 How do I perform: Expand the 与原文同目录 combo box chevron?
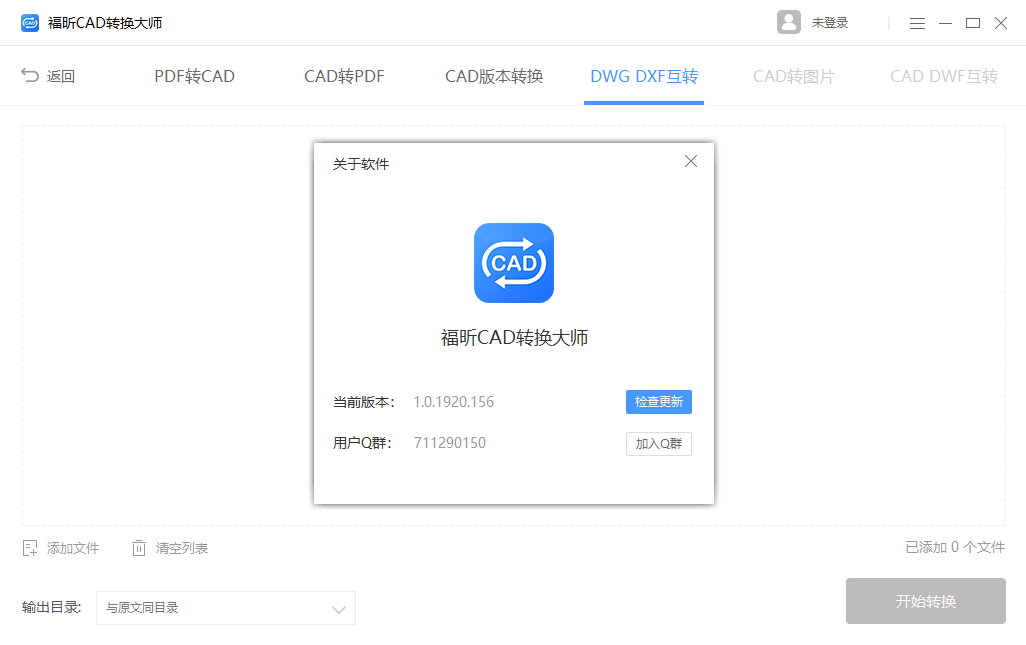point(338,608)
